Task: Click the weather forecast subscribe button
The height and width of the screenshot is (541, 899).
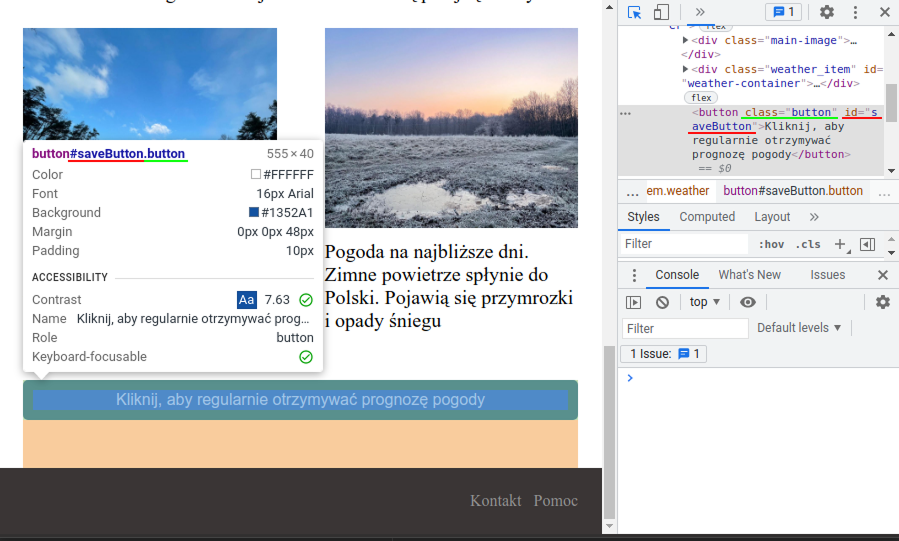Action: coord(300,400)
